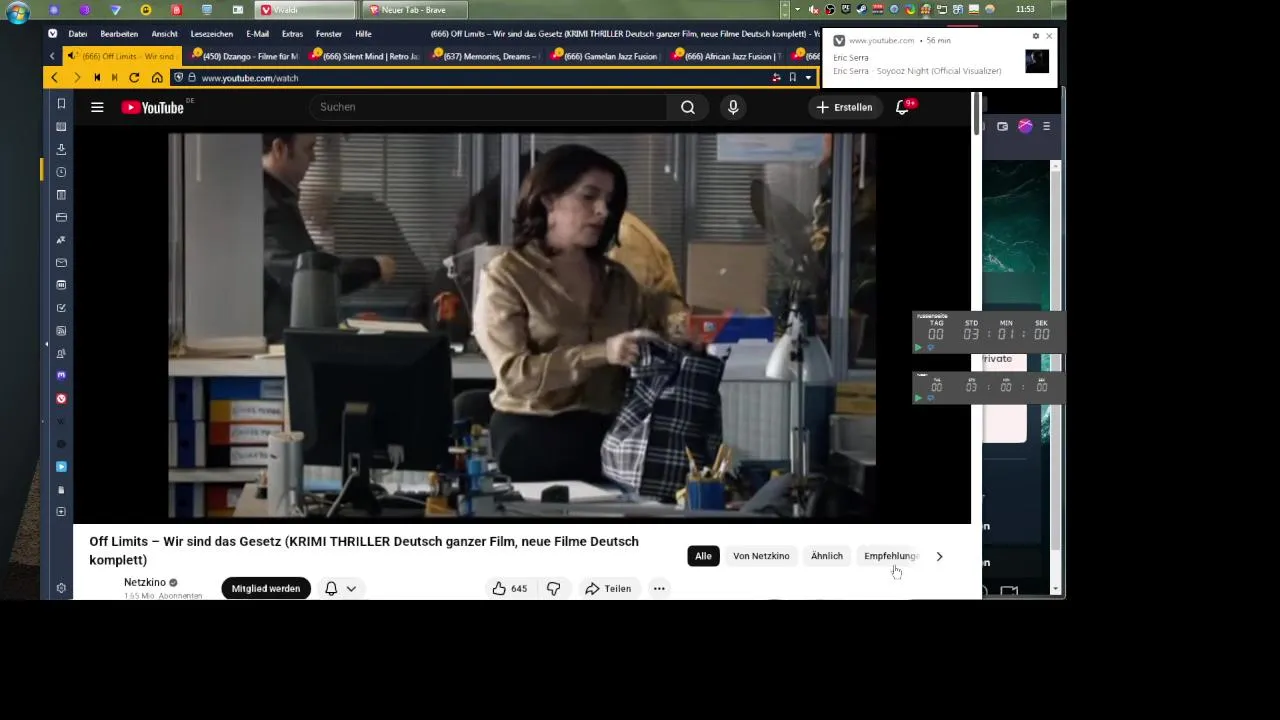Open address bar dropdown arrow
Image resolution: width=1280 pixels, height=720 pixels.
[808, 78]
